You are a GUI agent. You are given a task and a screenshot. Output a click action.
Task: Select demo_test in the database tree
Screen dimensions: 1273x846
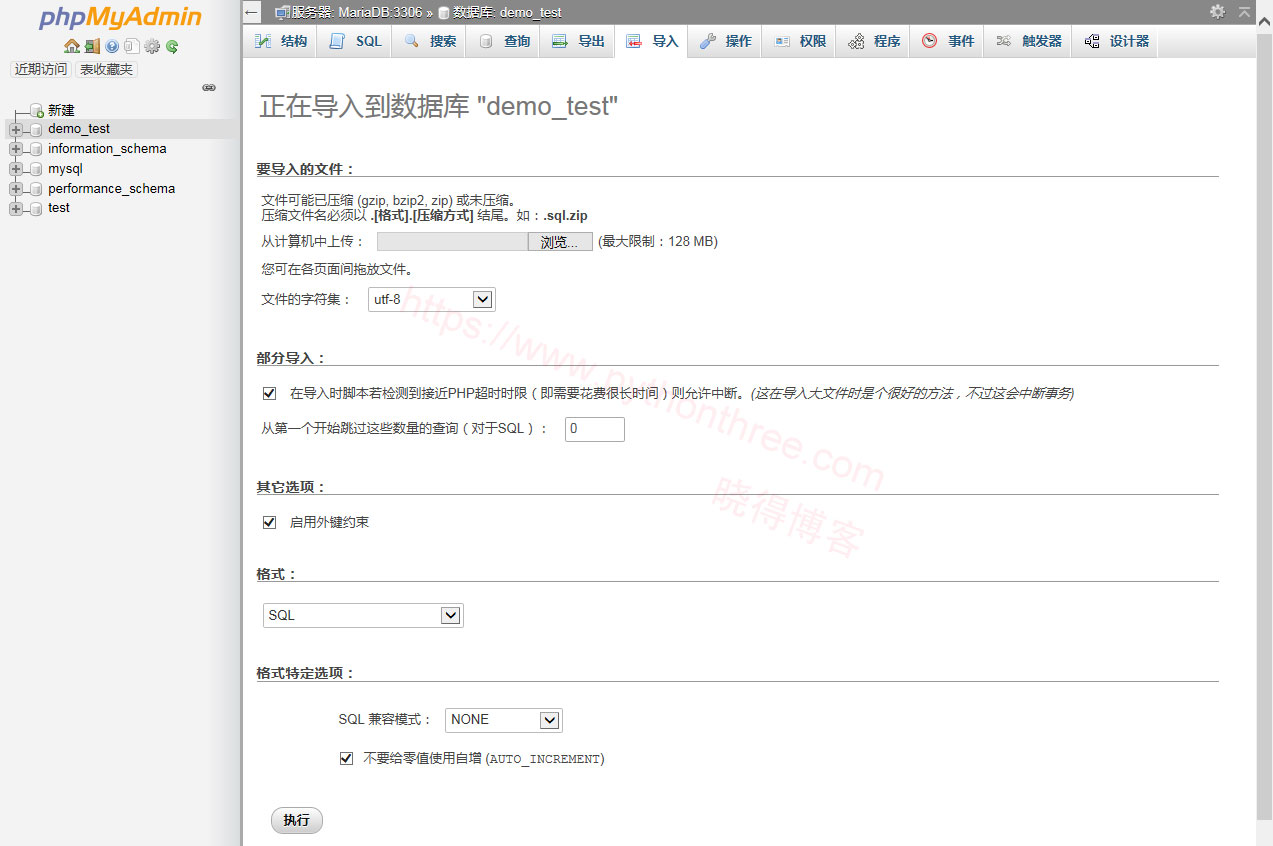[x=79, y=129]
